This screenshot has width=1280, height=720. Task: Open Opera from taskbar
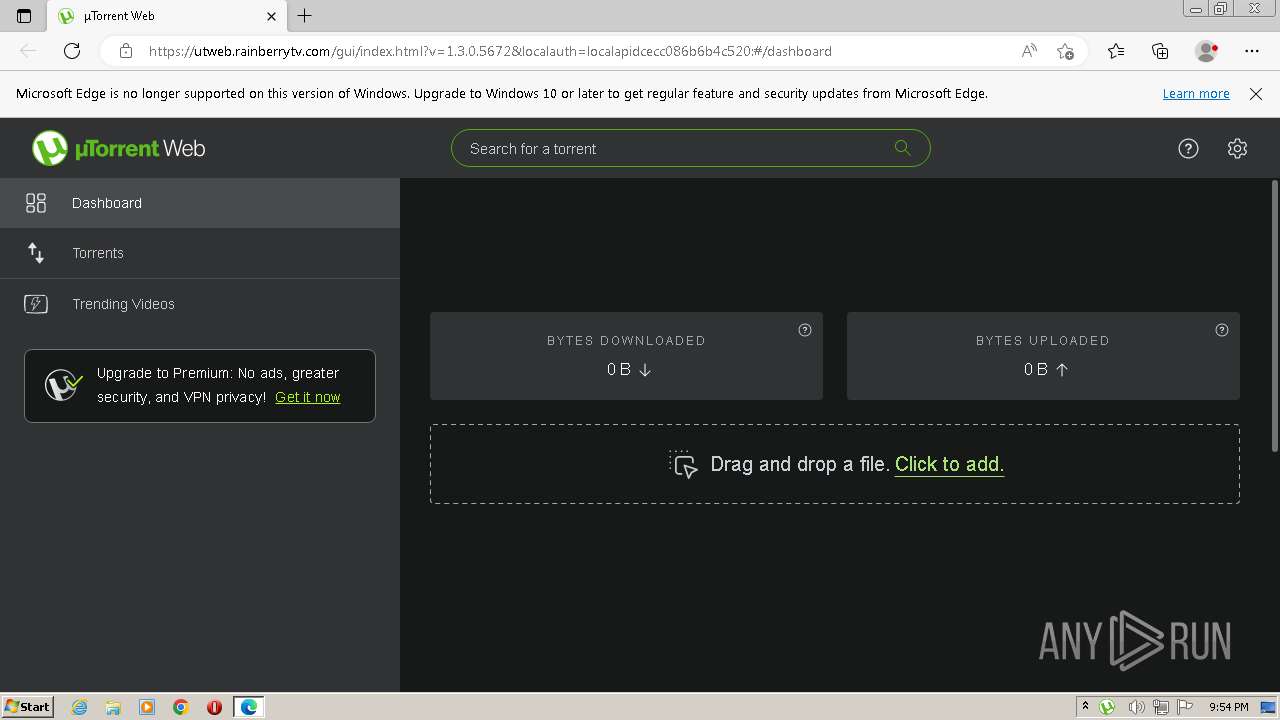coord(214,707)
